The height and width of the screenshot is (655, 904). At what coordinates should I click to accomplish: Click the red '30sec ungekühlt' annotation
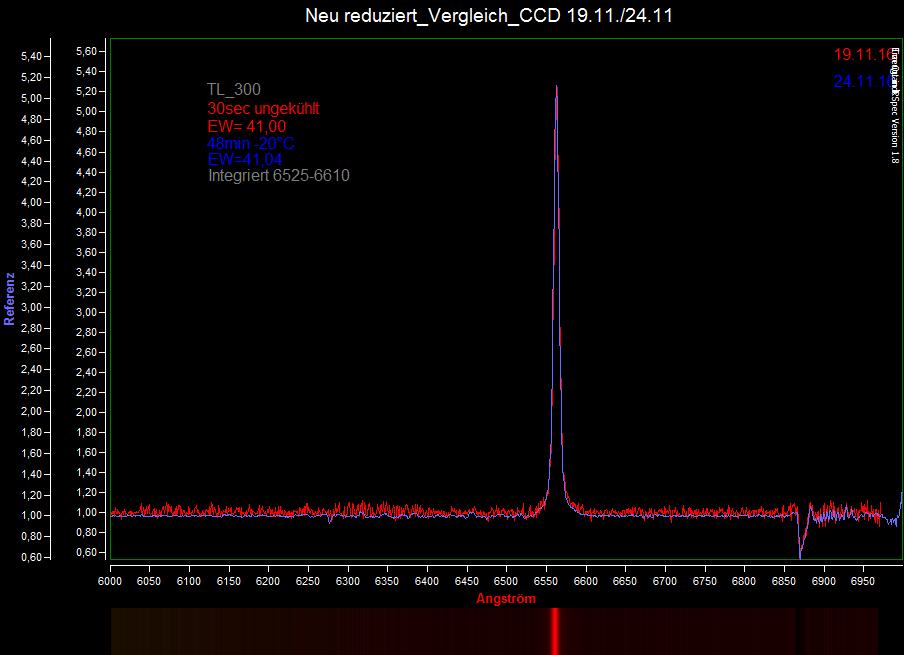point(263,108)
